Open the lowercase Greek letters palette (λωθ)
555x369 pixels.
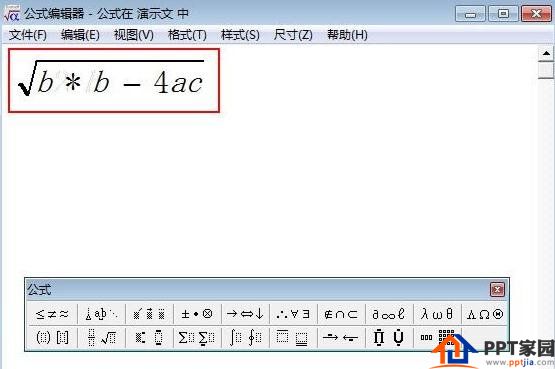point(437,314)
